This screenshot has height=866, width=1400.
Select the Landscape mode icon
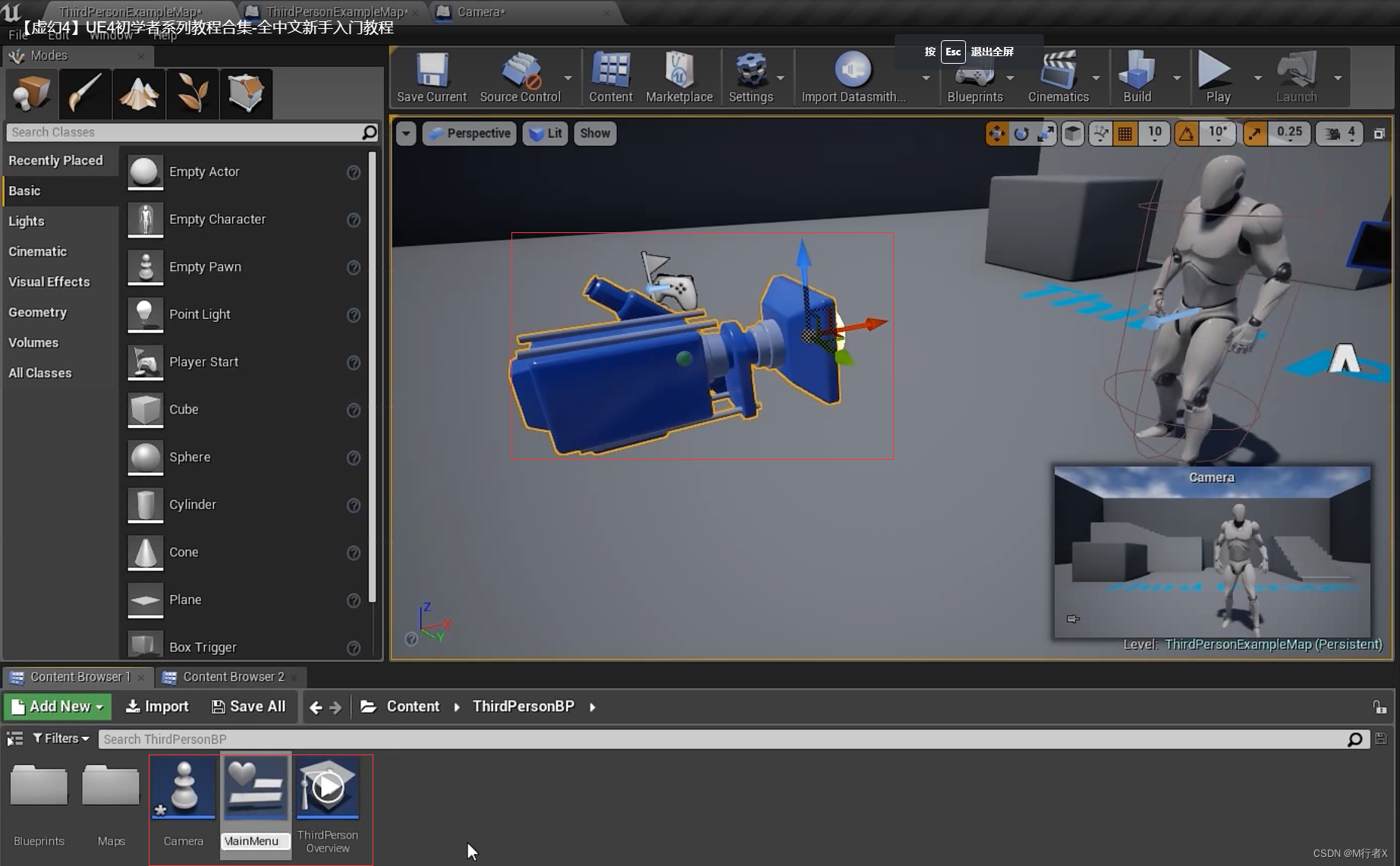(138, 93)
